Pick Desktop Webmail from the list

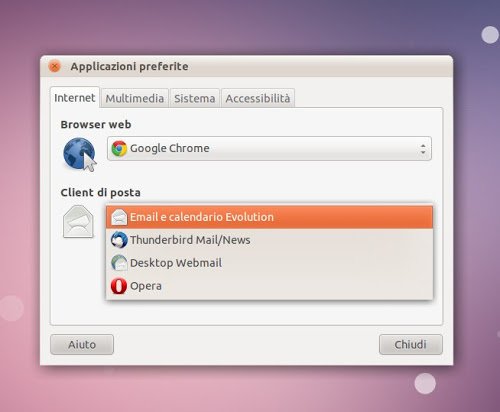(x=269, y=263)
